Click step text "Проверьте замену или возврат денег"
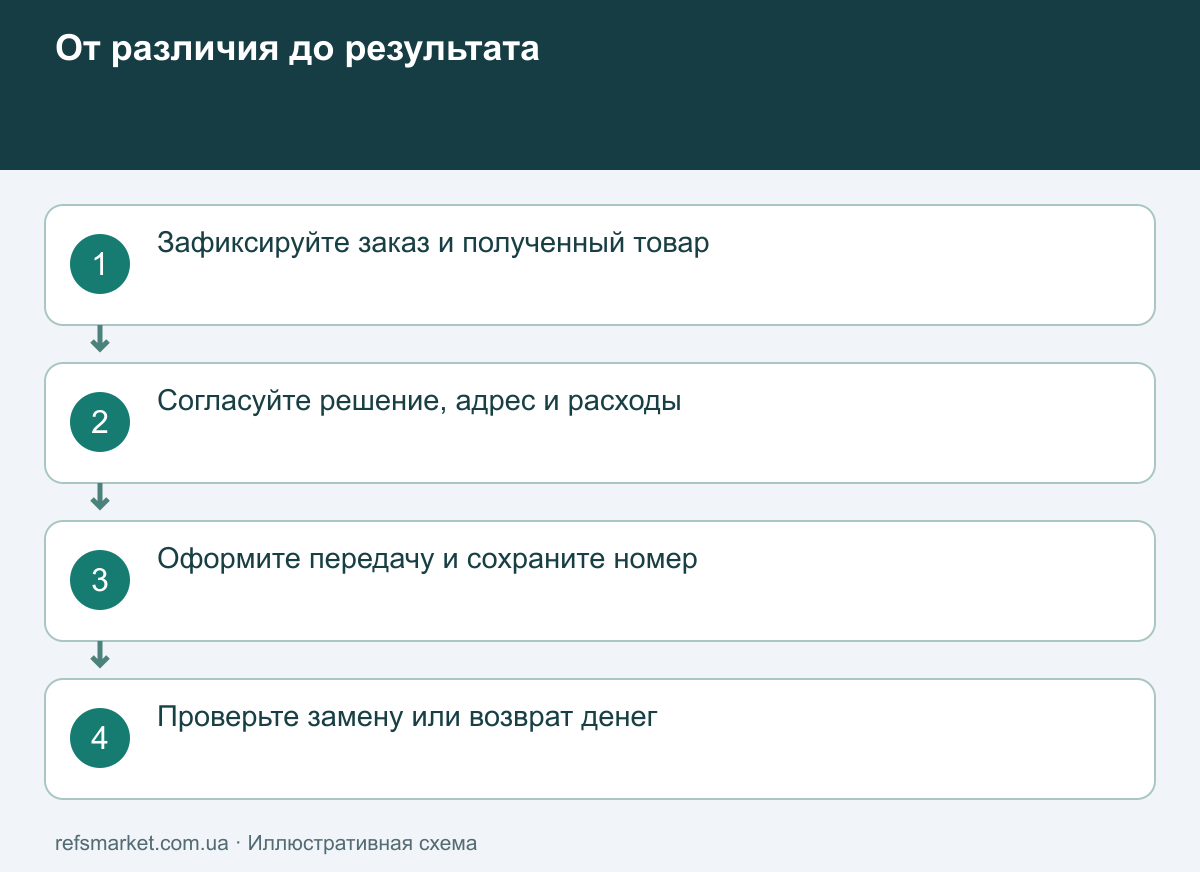Screen dimensions: 1200x872 (407, 717)
